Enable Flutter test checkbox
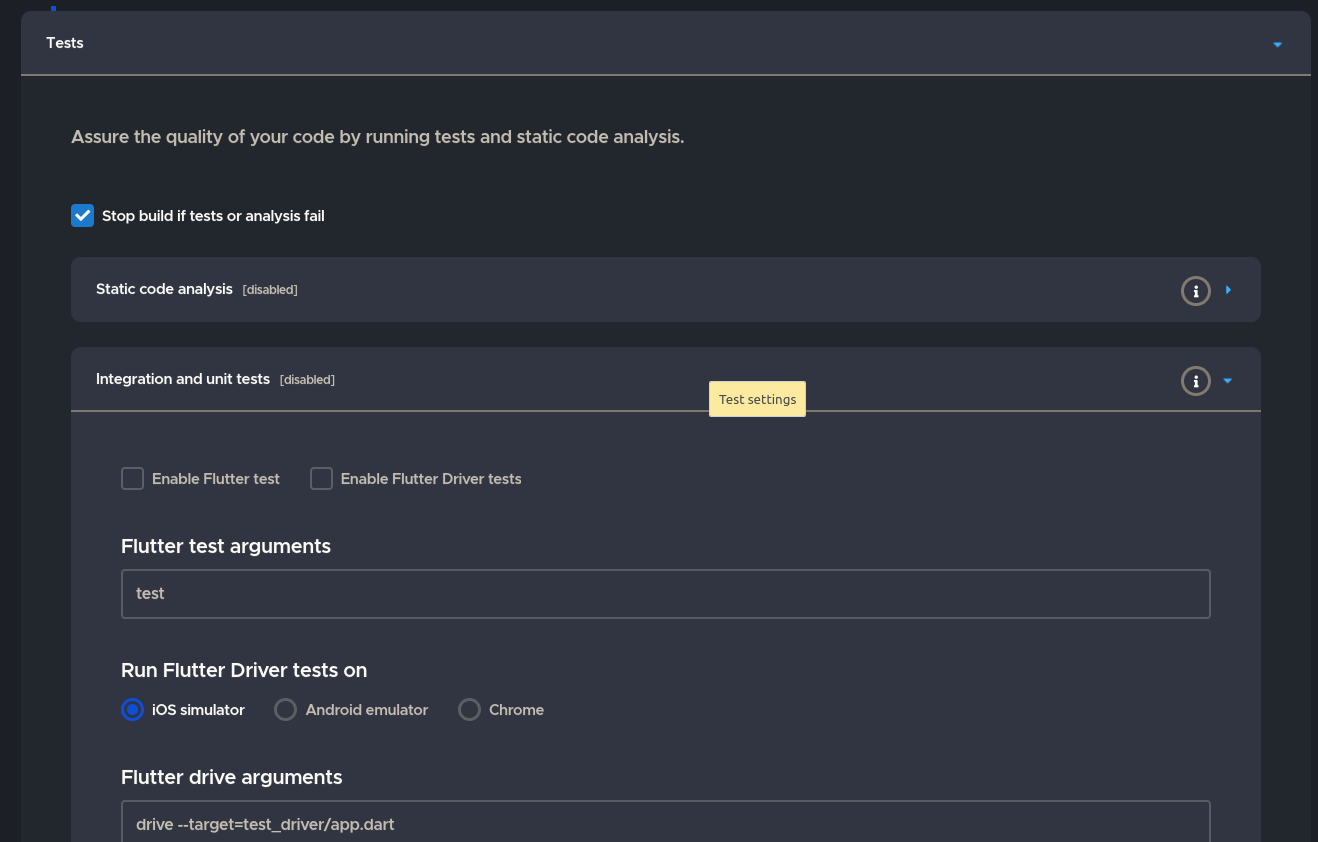Screen dimensions: 1318x842 [x=132, y=479]
